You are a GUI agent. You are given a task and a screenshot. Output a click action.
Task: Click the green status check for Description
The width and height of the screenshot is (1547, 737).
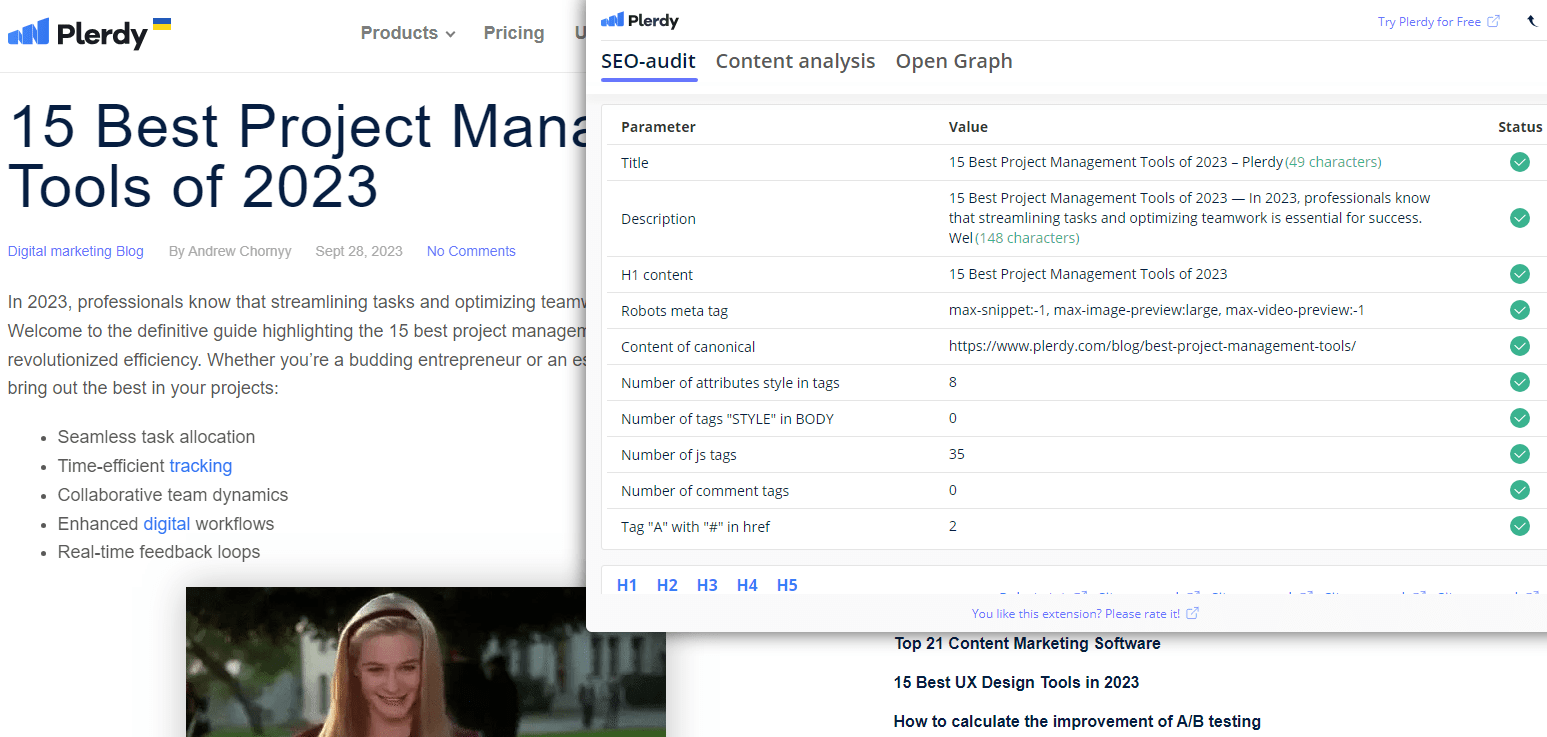coord(1520,218)
